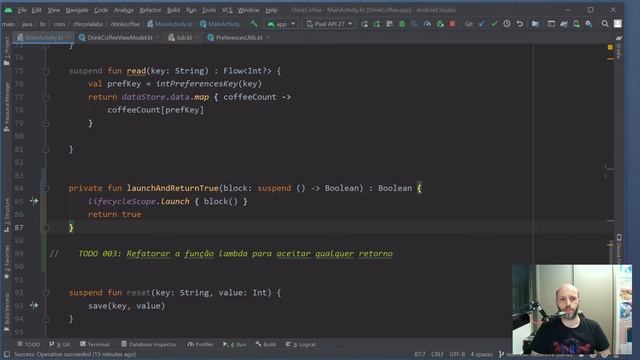Switch to DrinkCoffeeViewModel.kt editor tab

(x=116, y=38)
